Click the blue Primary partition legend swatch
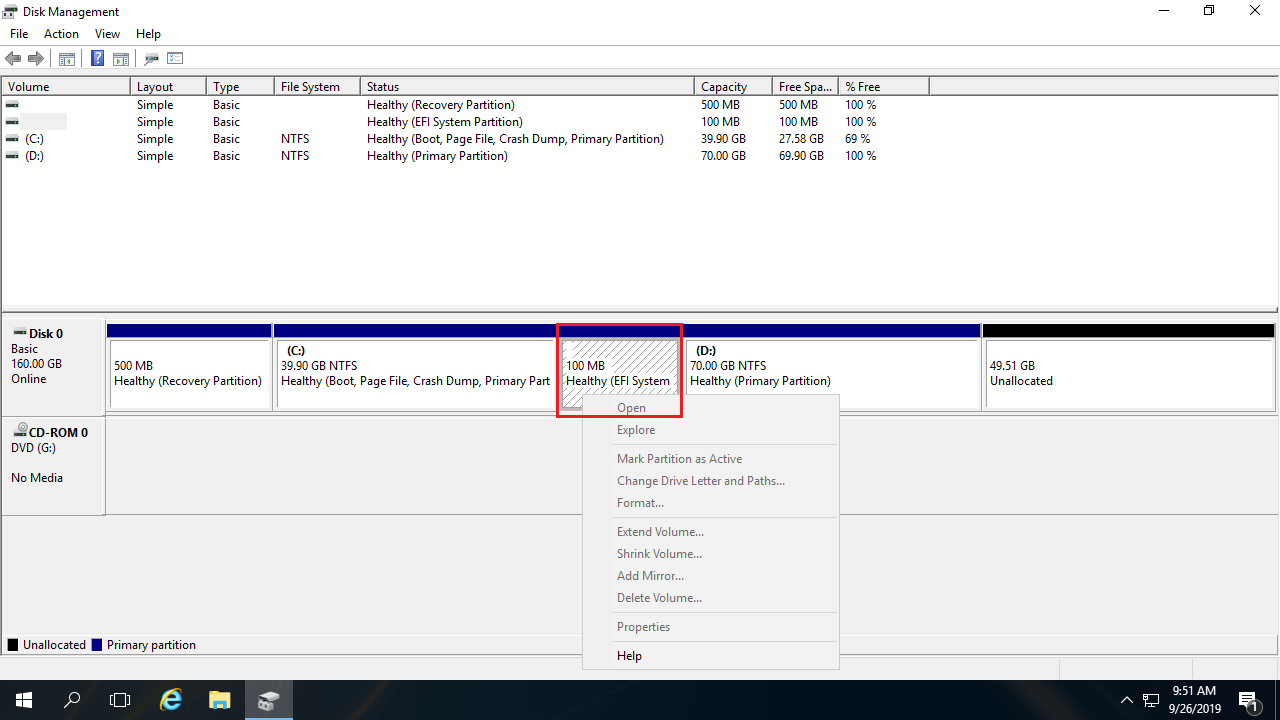Viewport: 1280px width, 720px height. 97,645
